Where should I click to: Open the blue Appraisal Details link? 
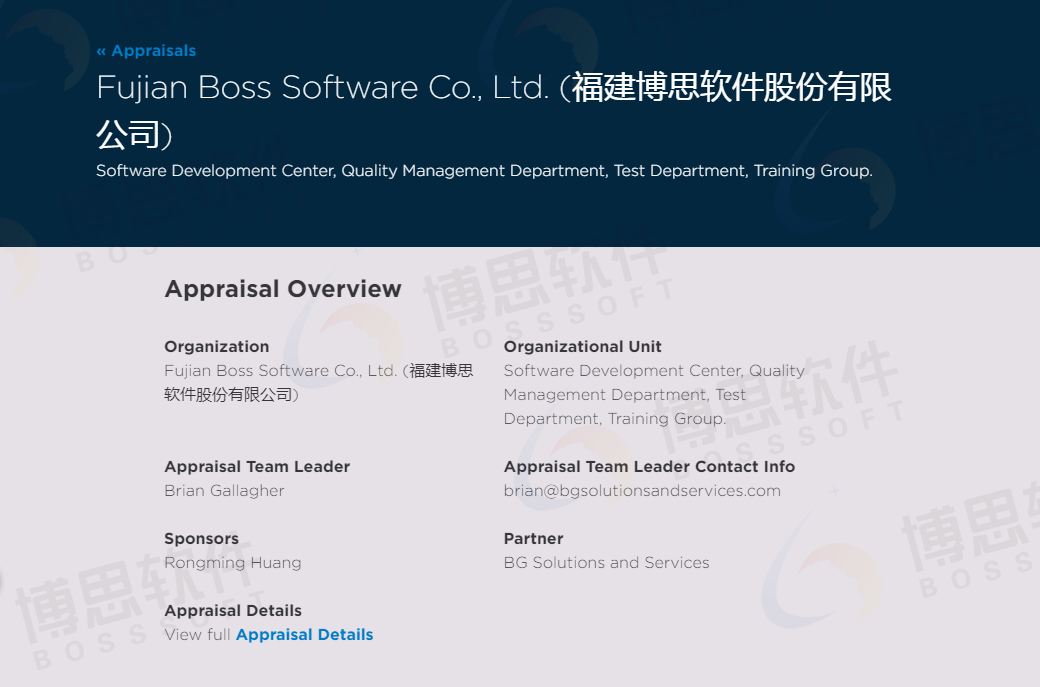pos(304,635)
